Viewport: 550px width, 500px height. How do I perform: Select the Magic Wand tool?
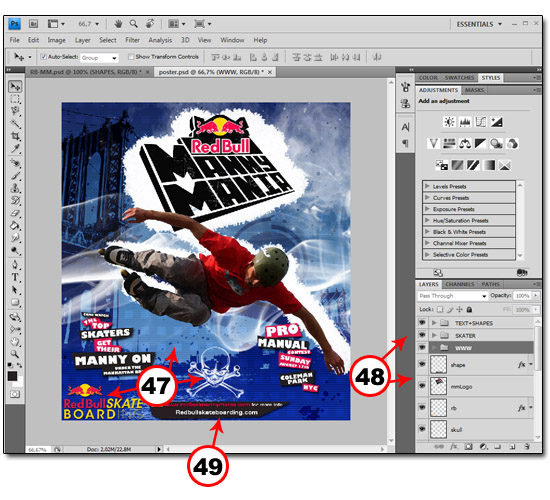(15, 124)
